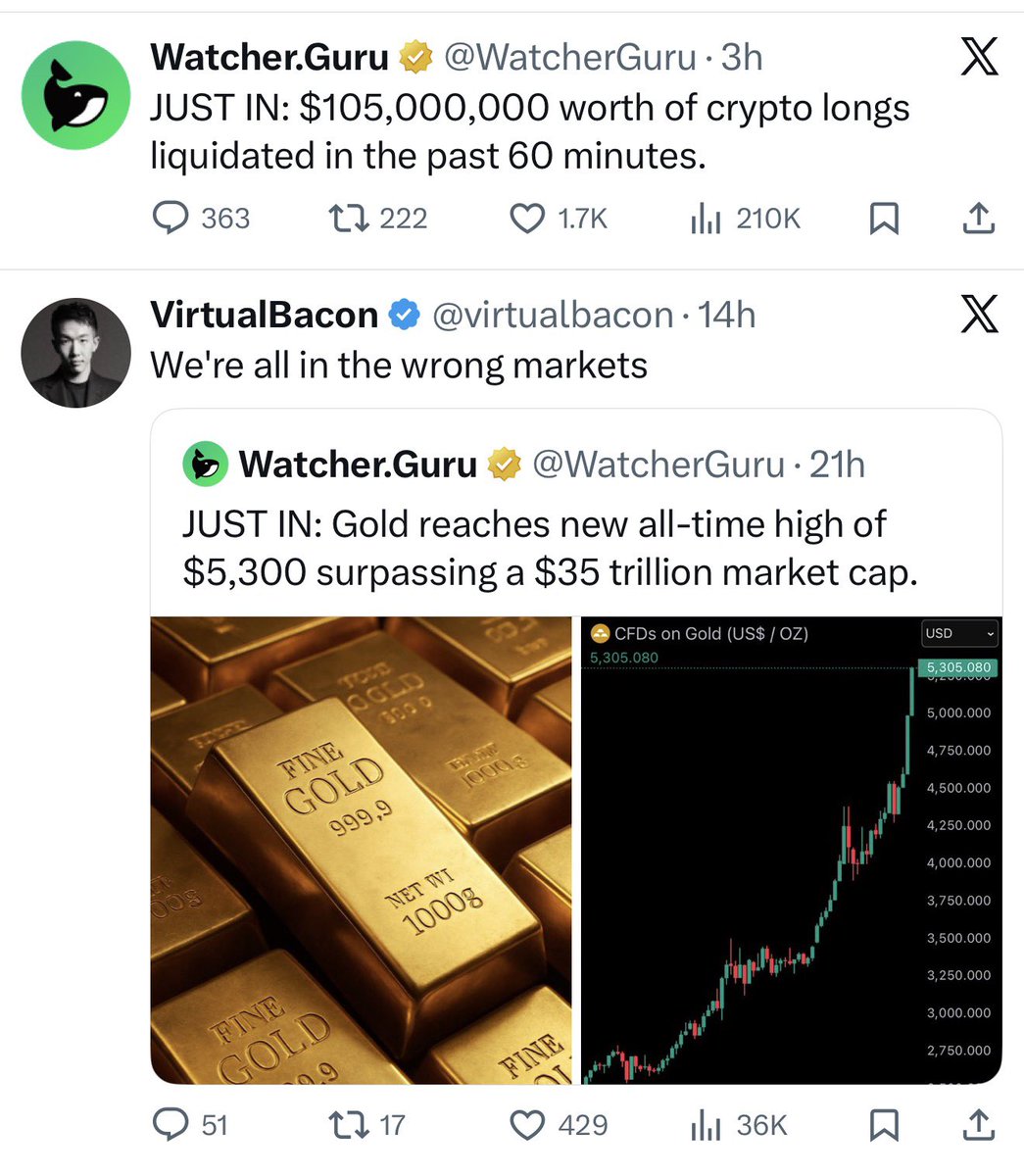View analytics for the 210K views tweet
This screenshot has width=1024, height=1176.
[706, 220]
